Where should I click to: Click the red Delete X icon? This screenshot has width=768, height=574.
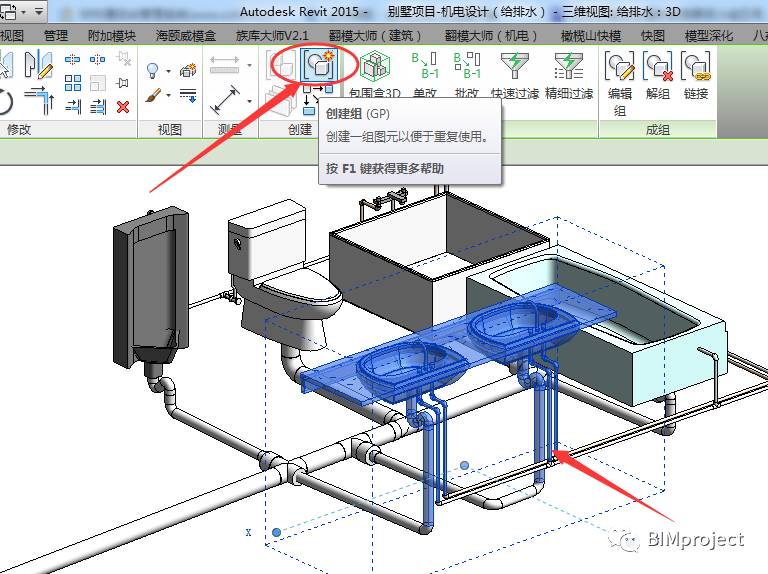[x=123, y=106]
